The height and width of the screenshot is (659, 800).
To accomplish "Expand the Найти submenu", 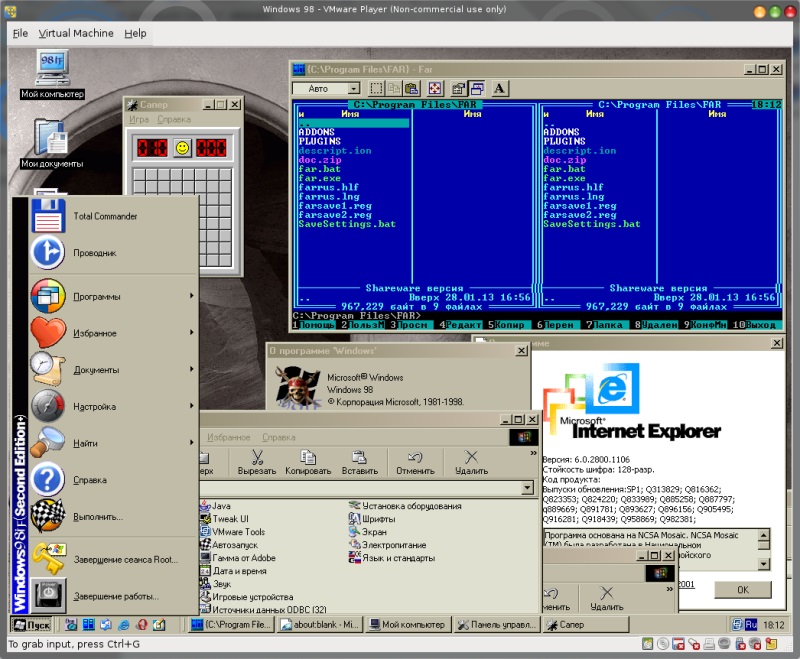I will [x=113, y=443].
